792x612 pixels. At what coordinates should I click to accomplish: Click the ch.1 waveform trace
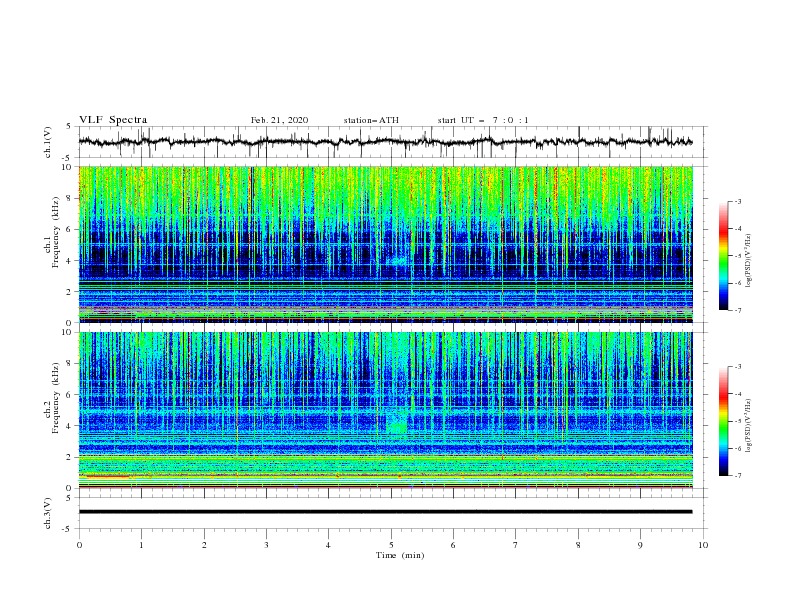[x=385, y=142]
